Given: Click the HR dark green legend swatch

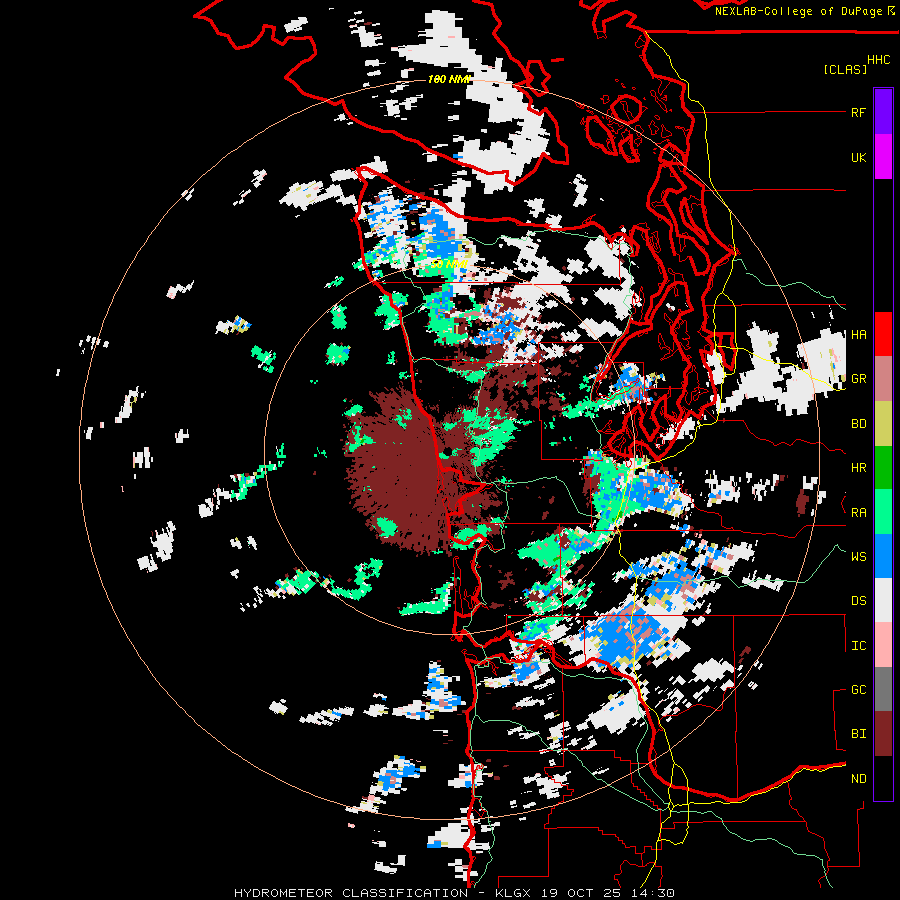Looking at the screenshot, I should pos(883,468).
